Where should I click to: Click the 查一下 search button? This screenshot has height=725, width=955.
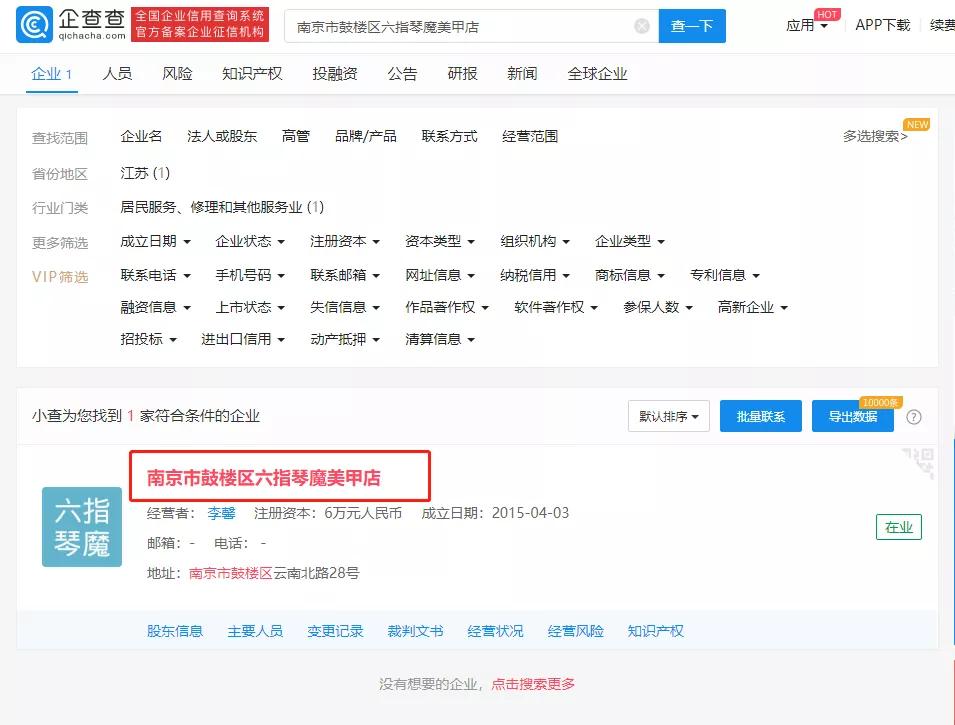tap(690, 24)
